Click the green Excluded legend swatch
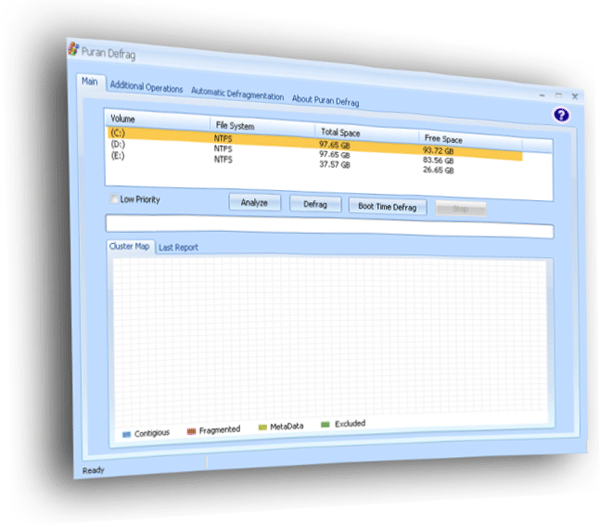 coord(325,424)
